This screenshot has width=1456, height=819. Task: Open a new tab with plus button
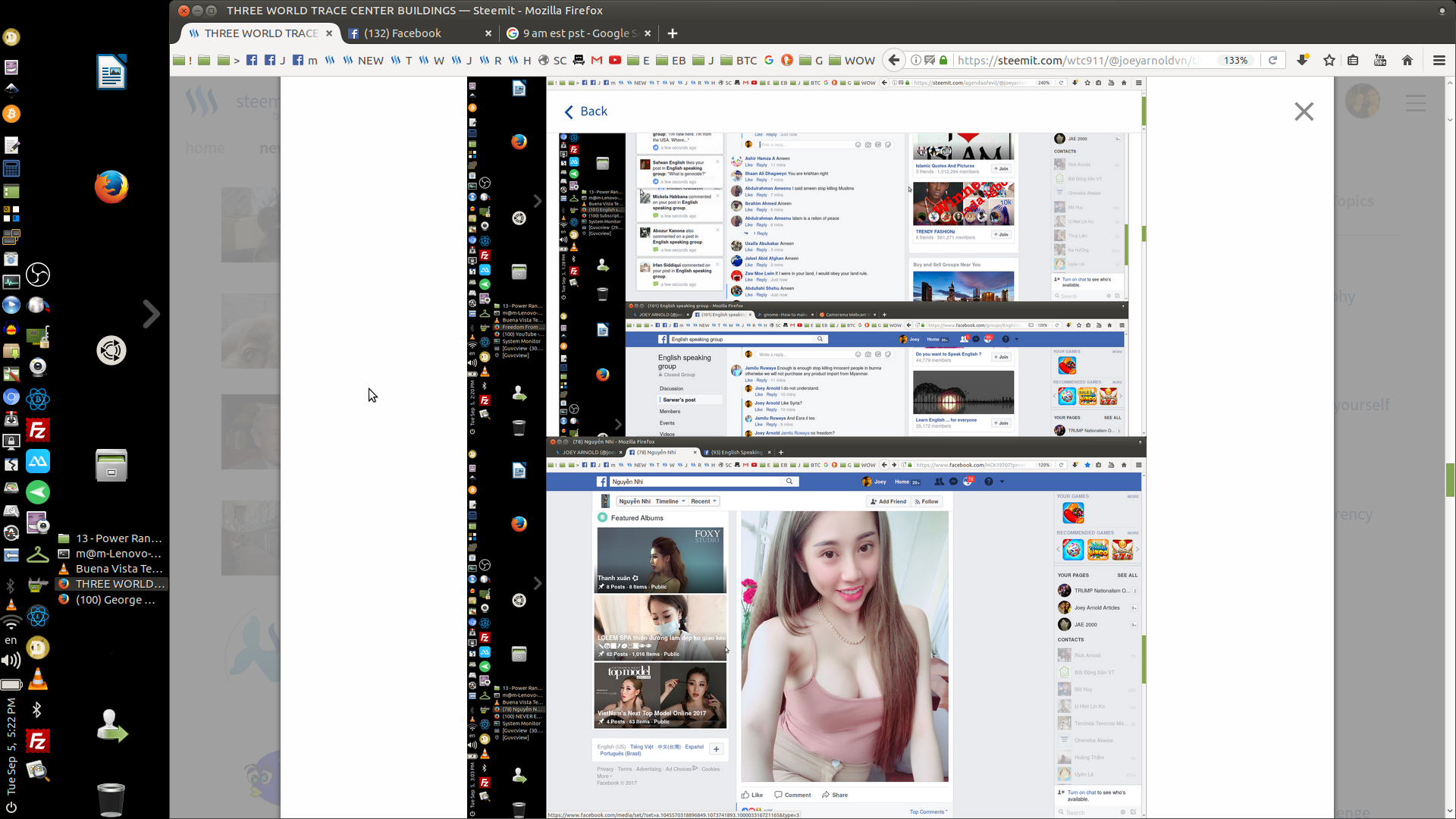pos(673,33)
